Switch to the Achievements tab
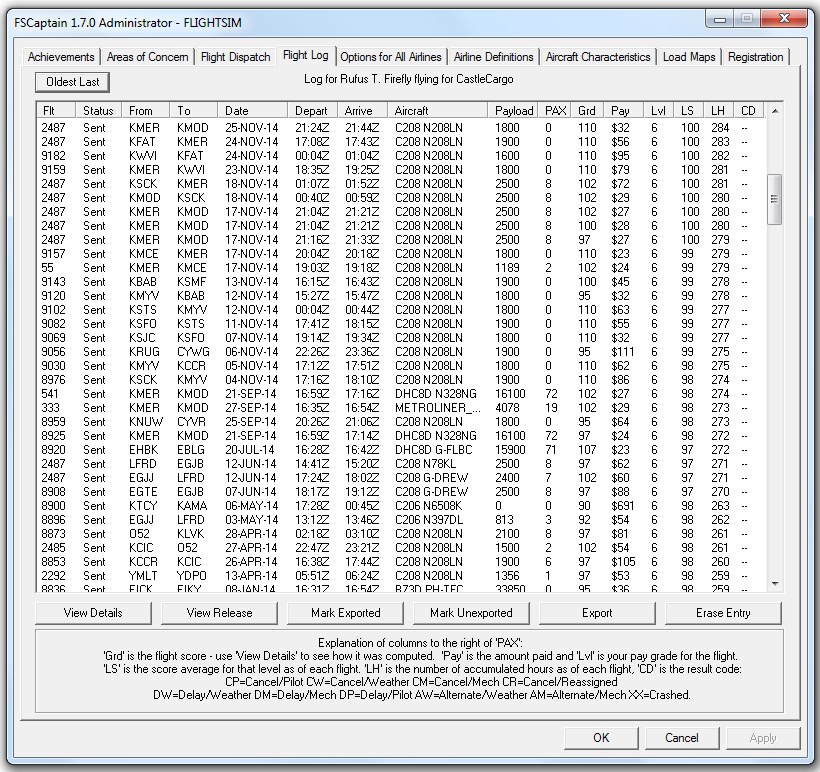820x772 pixels. pyautogui.click(x=61, y=56)
